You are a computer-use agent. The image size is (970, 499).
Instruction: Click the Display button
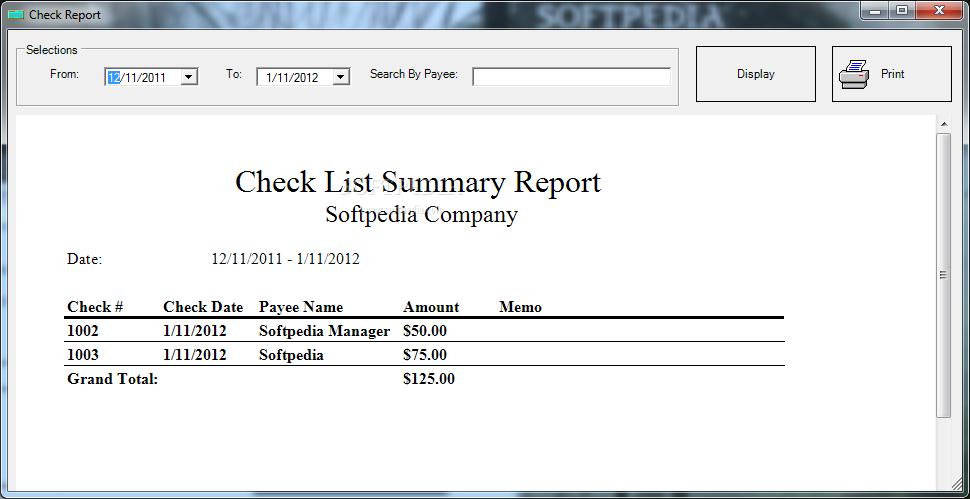(x=755, y=74)
